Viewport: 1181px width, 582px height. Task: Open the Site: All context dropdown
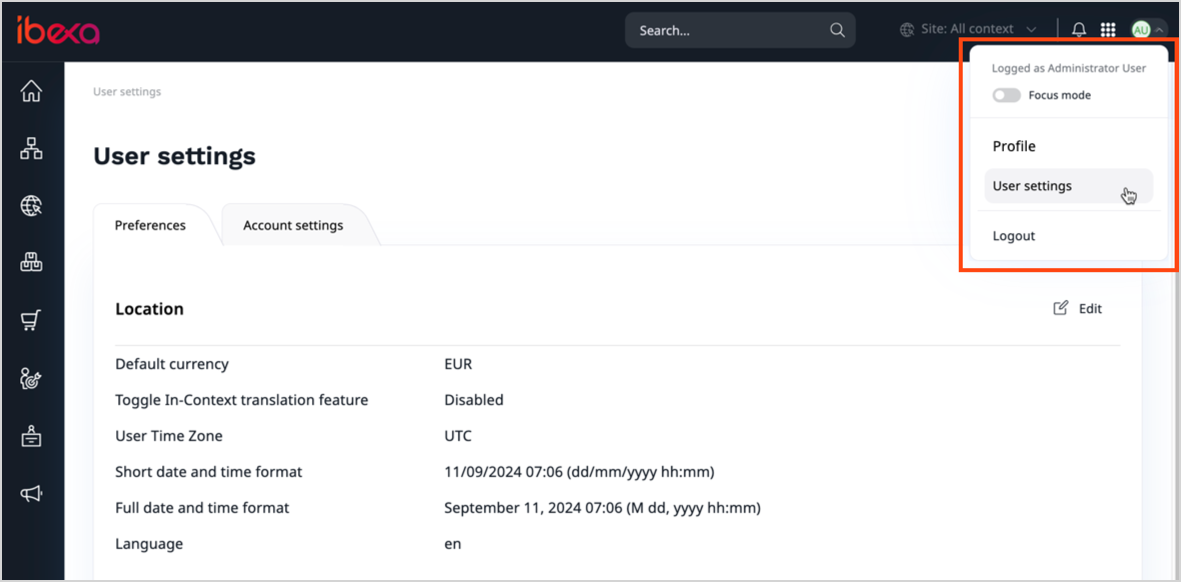tap(967, 29)
